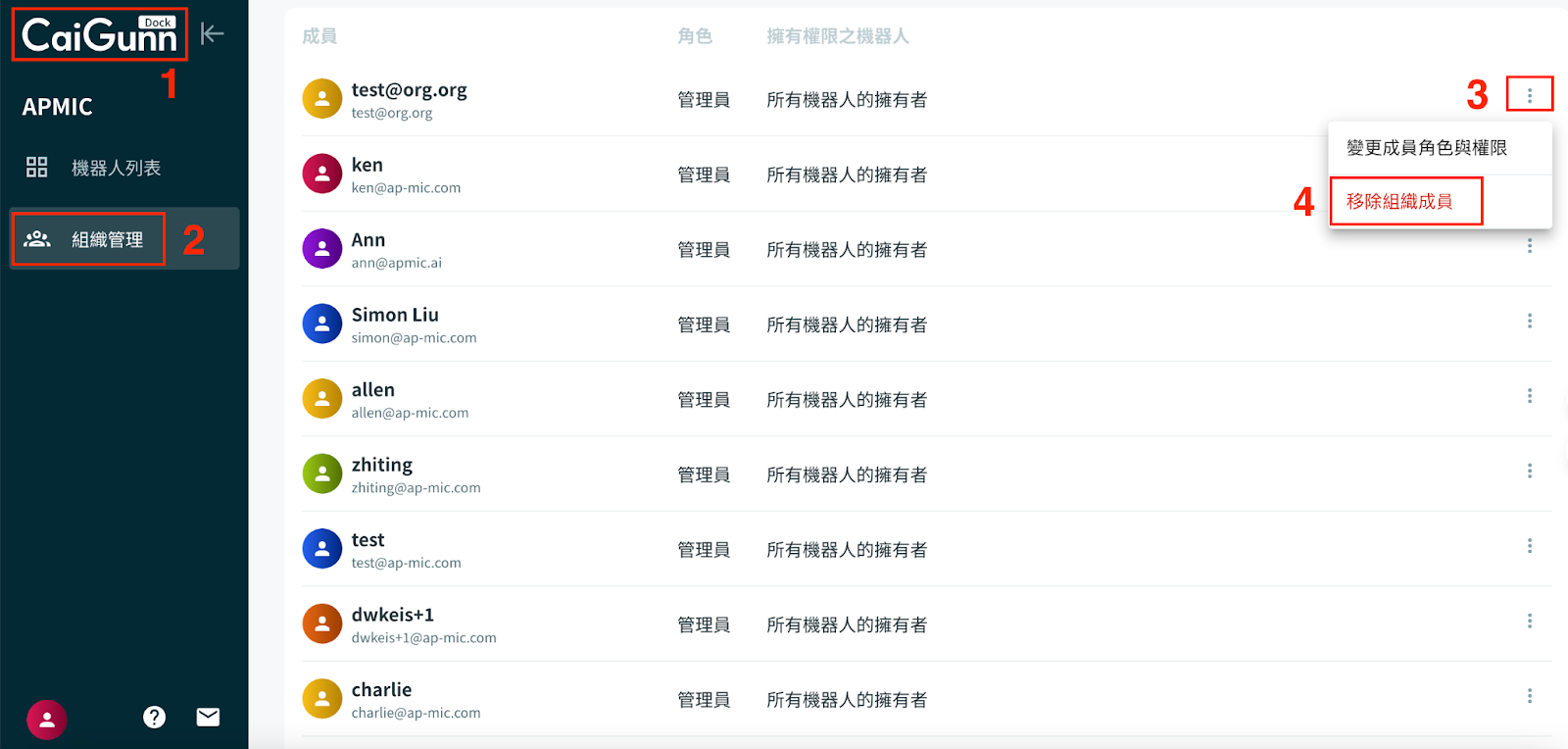The image size is (1568, 749).
Task: Choose 變更成員角色與權限 from the popup menu
Action: [1426, 148]
